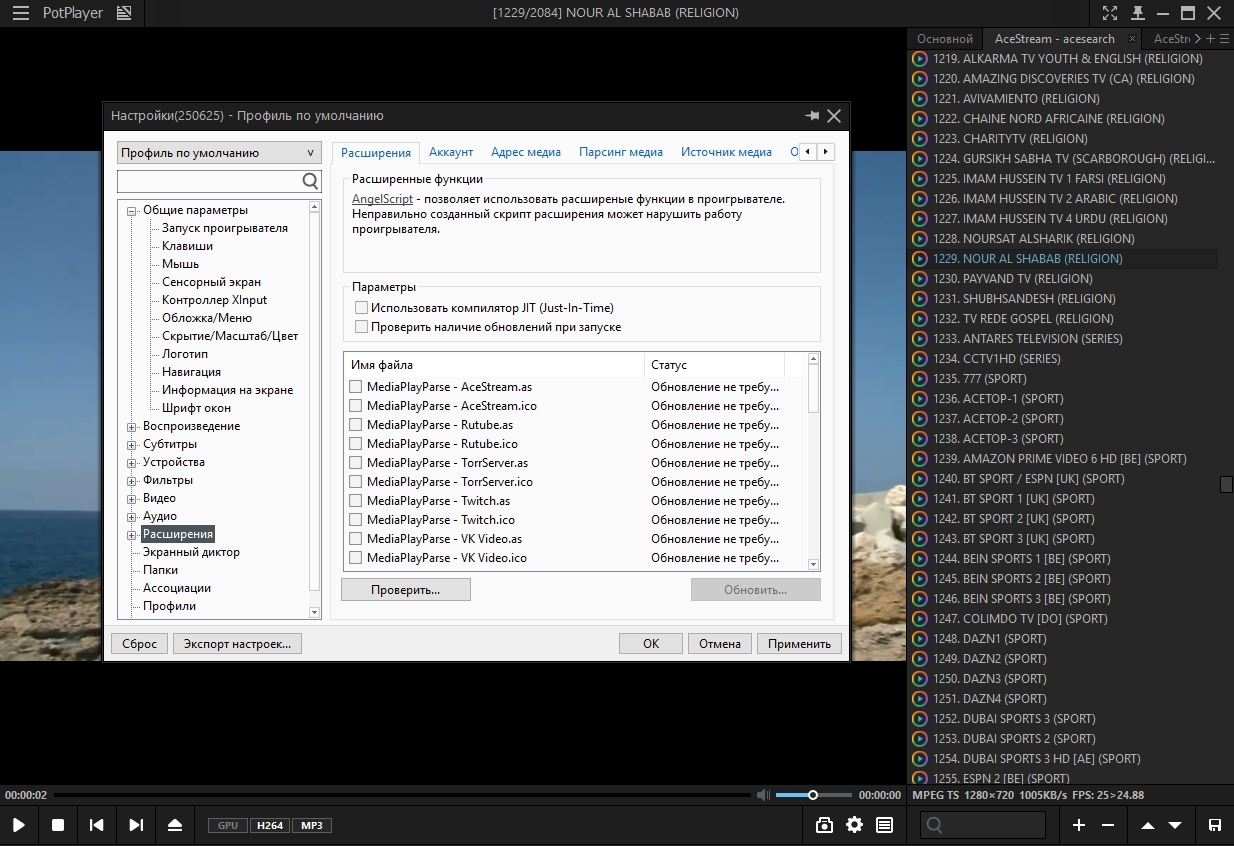Pin the player window always on top
The image size is (1234, 846).
[1137, 13]
